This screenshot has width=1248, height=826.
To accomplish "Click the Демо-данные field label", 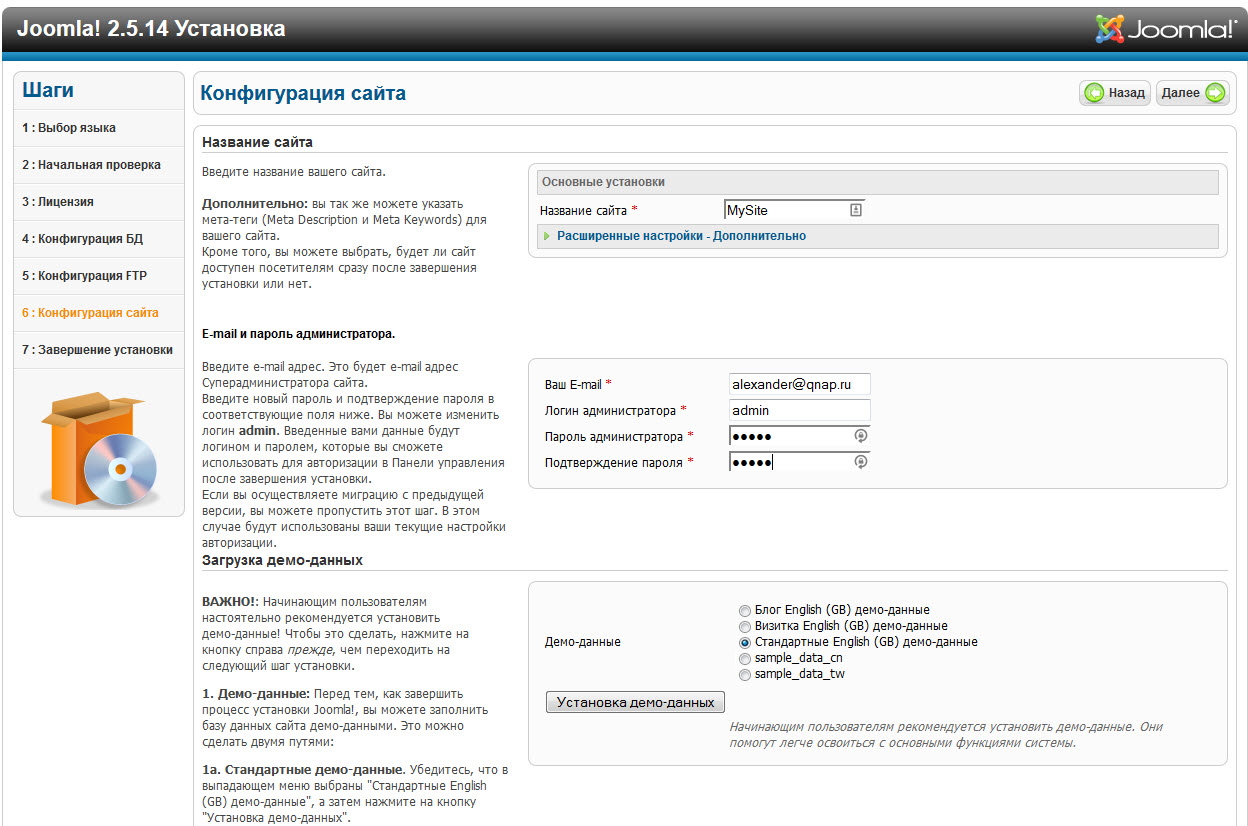I will coord(582,642).
